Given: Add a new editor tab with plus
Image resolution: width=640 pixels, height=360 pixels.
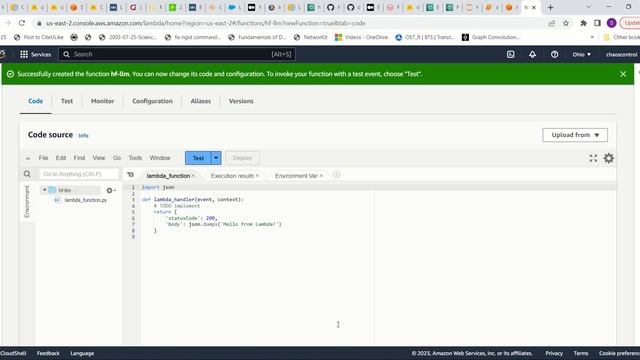Looking at the screenshot, I should click(336, 175).
